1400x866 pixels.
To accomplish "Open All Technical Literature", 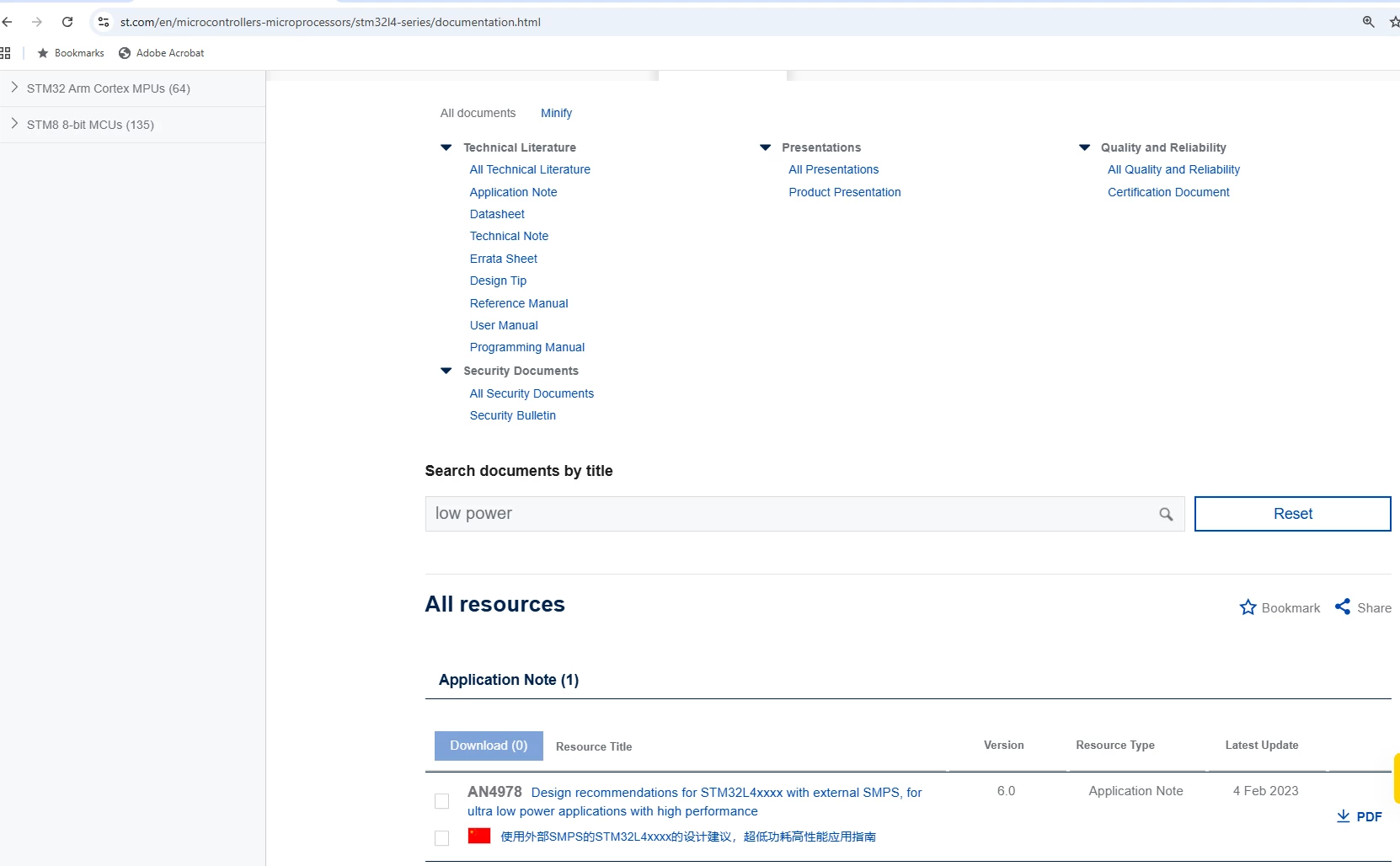I will [x=530, y=169].
